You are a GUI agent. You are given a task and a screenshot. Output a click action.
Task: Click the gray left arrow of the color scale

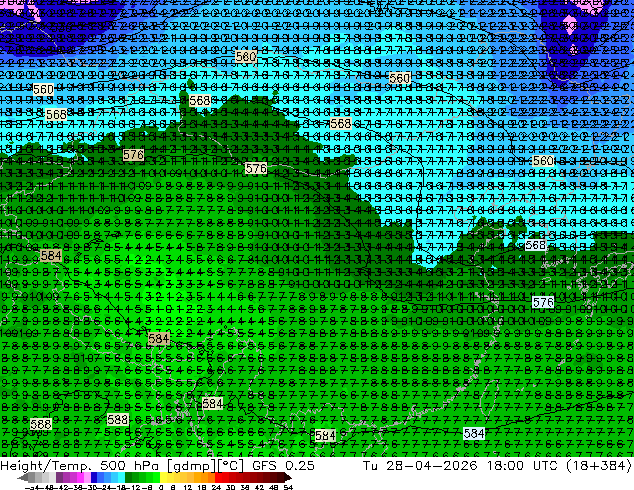coord(23,478)
